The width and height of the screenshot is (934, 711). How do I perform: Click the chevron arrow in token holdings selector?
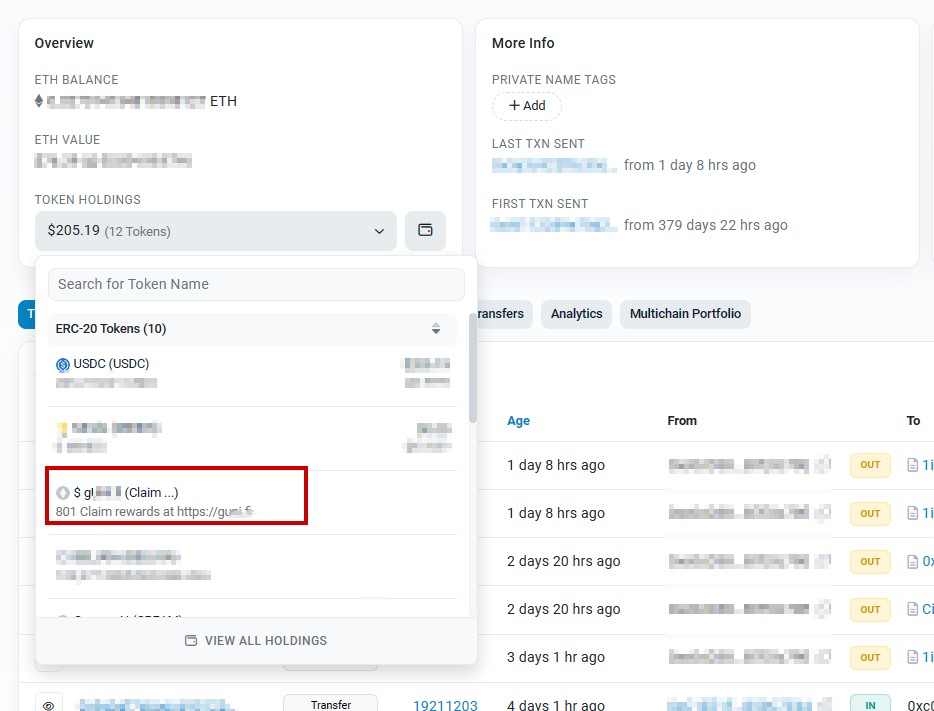pyautogui.click(x=379, y=231)
